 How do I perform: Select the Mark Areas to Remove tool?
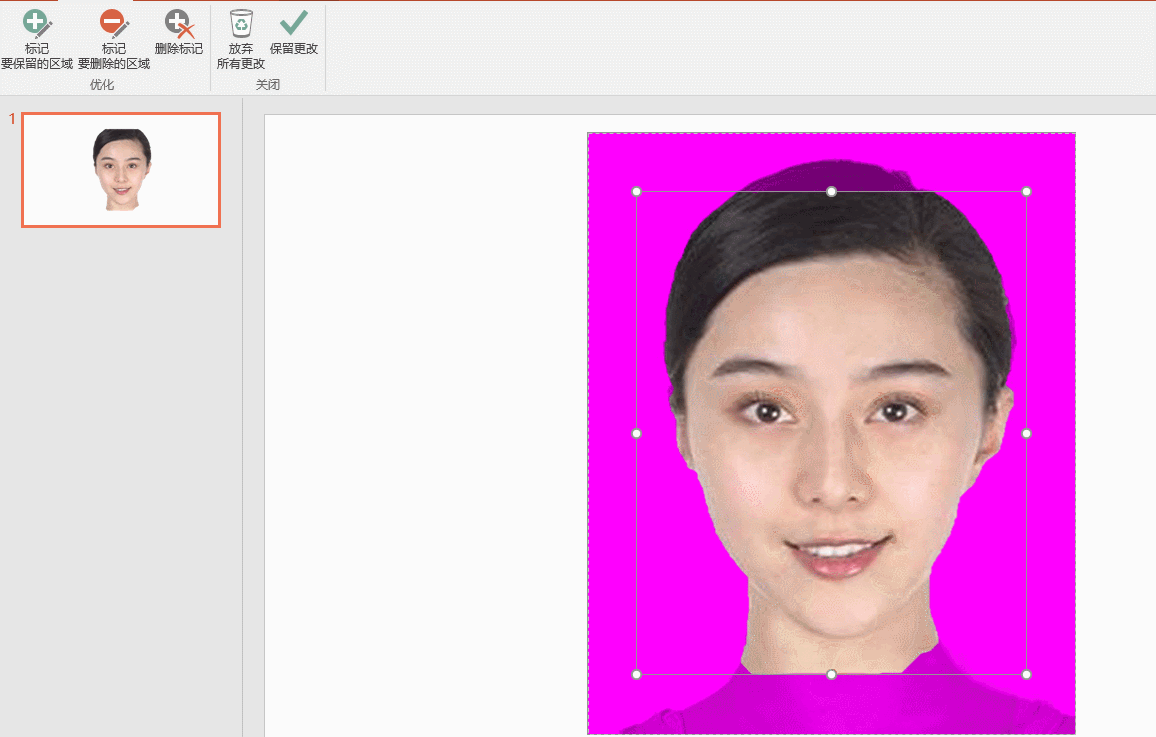113,38
